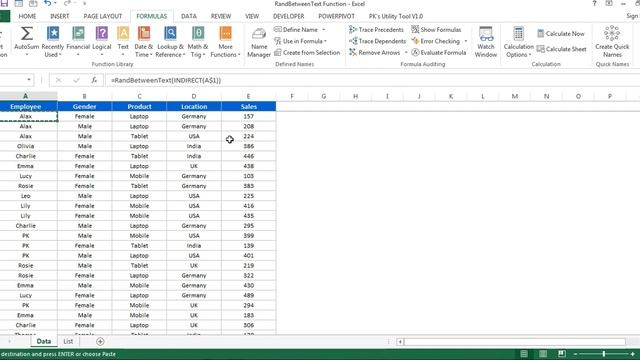
Task: Click Trace Dependents
Action: coord(378,41)
